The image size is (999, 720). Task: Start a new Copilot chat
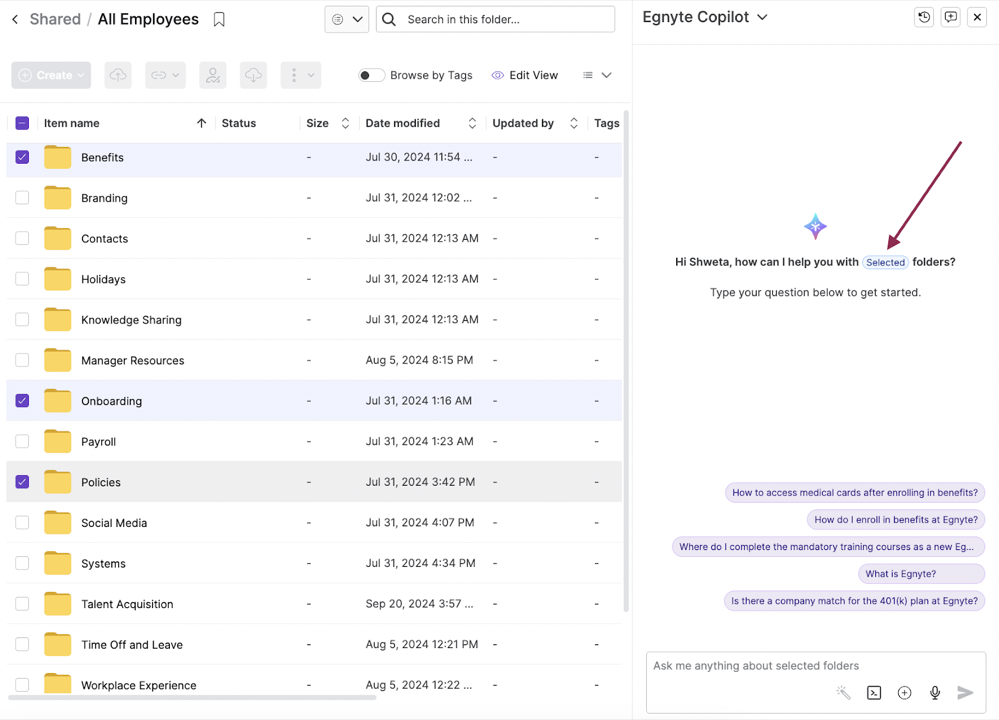coord(951,17)
